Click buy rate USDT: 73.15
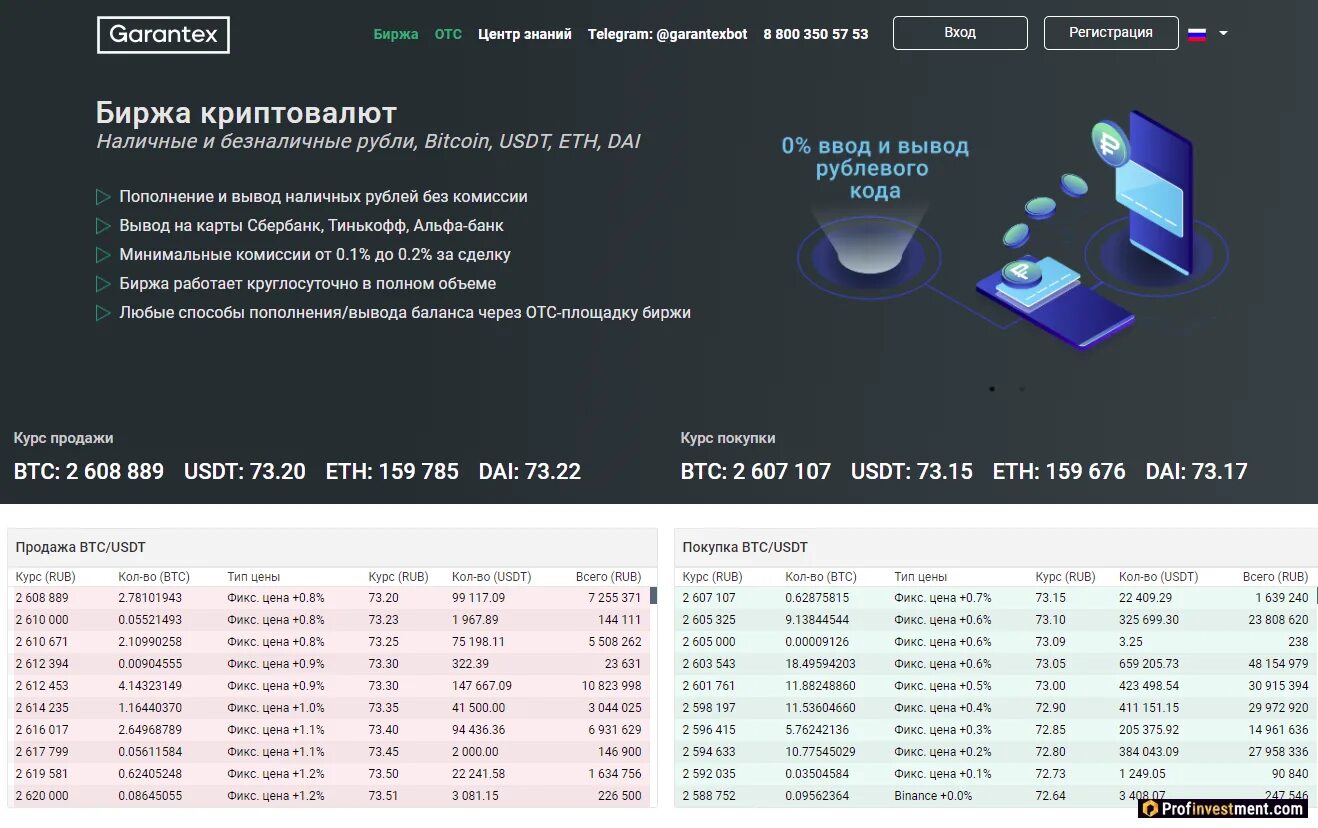1318x828 pixels. 912,471
